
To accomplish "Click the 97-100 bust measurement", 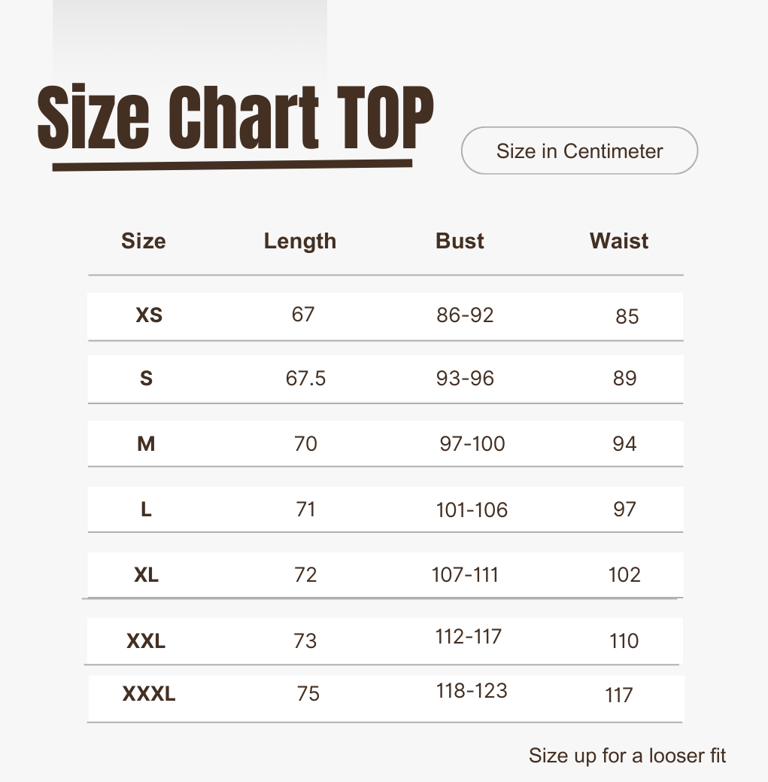I will 472,443.
